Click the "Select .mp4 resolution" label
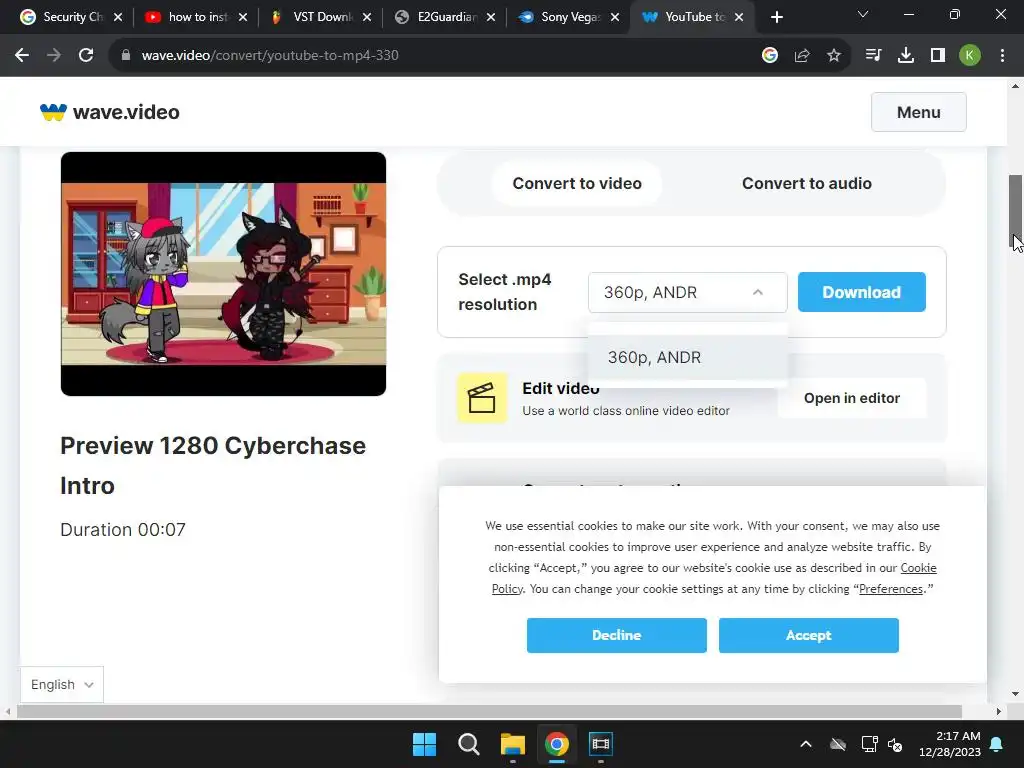The image size is (1024, 768). [505, 292]
